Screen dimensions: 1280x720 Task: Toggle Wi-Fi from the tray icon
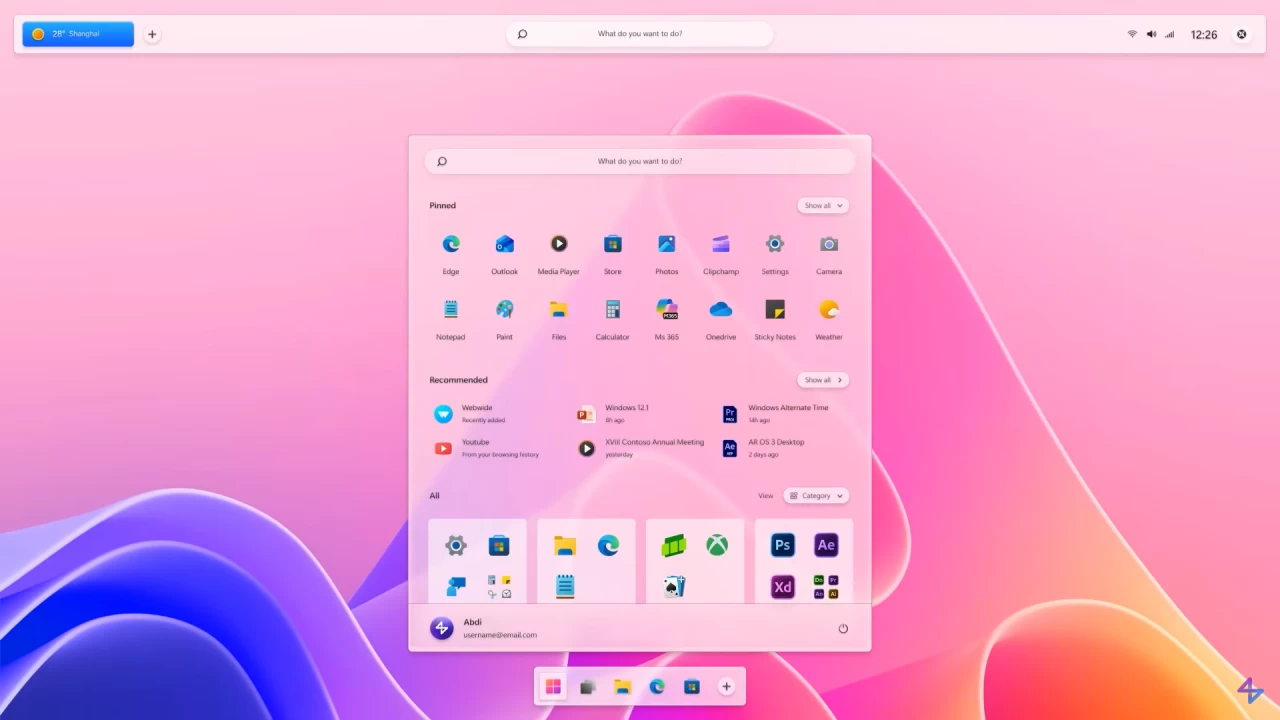pyautogui.click(x=1133, y=34)
